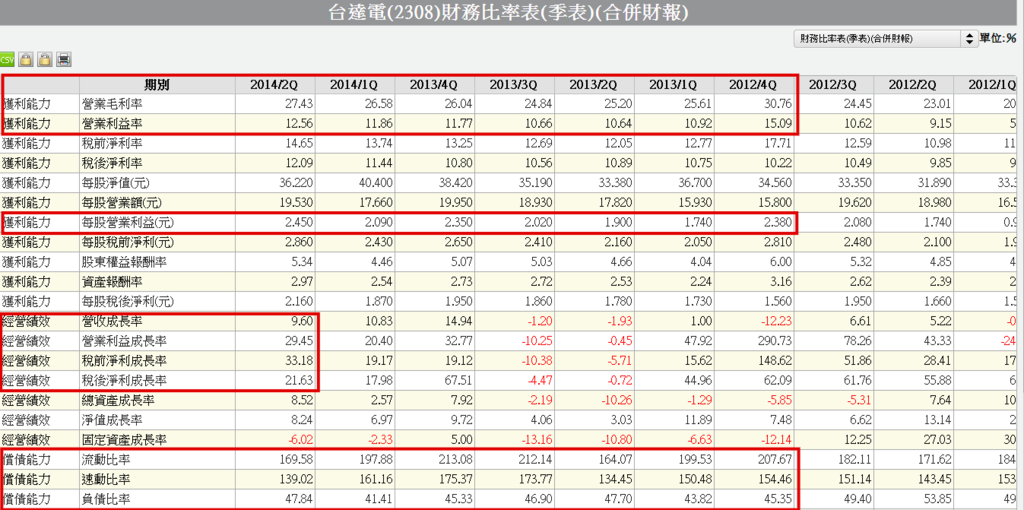The width and height of the screenshot is (1024, 510).
Task: Click the 每股稅後淨利(元) row label
Action: [129, 302]
